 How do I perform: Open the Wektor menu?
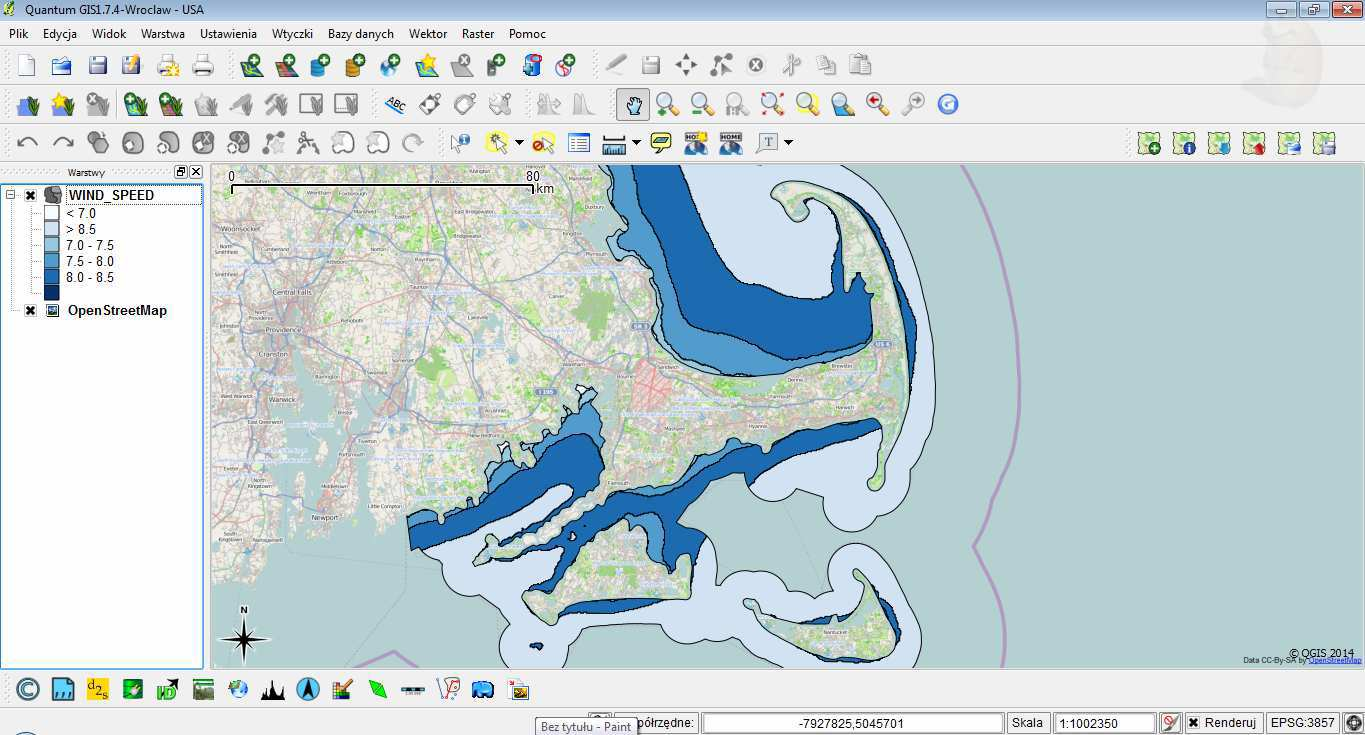[x=428, y=33]
